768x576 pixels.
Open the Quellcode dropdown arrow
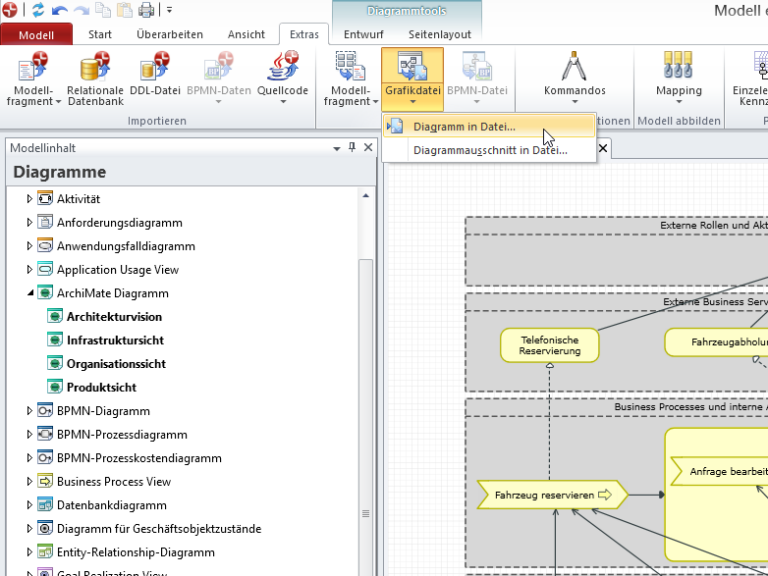283,102
